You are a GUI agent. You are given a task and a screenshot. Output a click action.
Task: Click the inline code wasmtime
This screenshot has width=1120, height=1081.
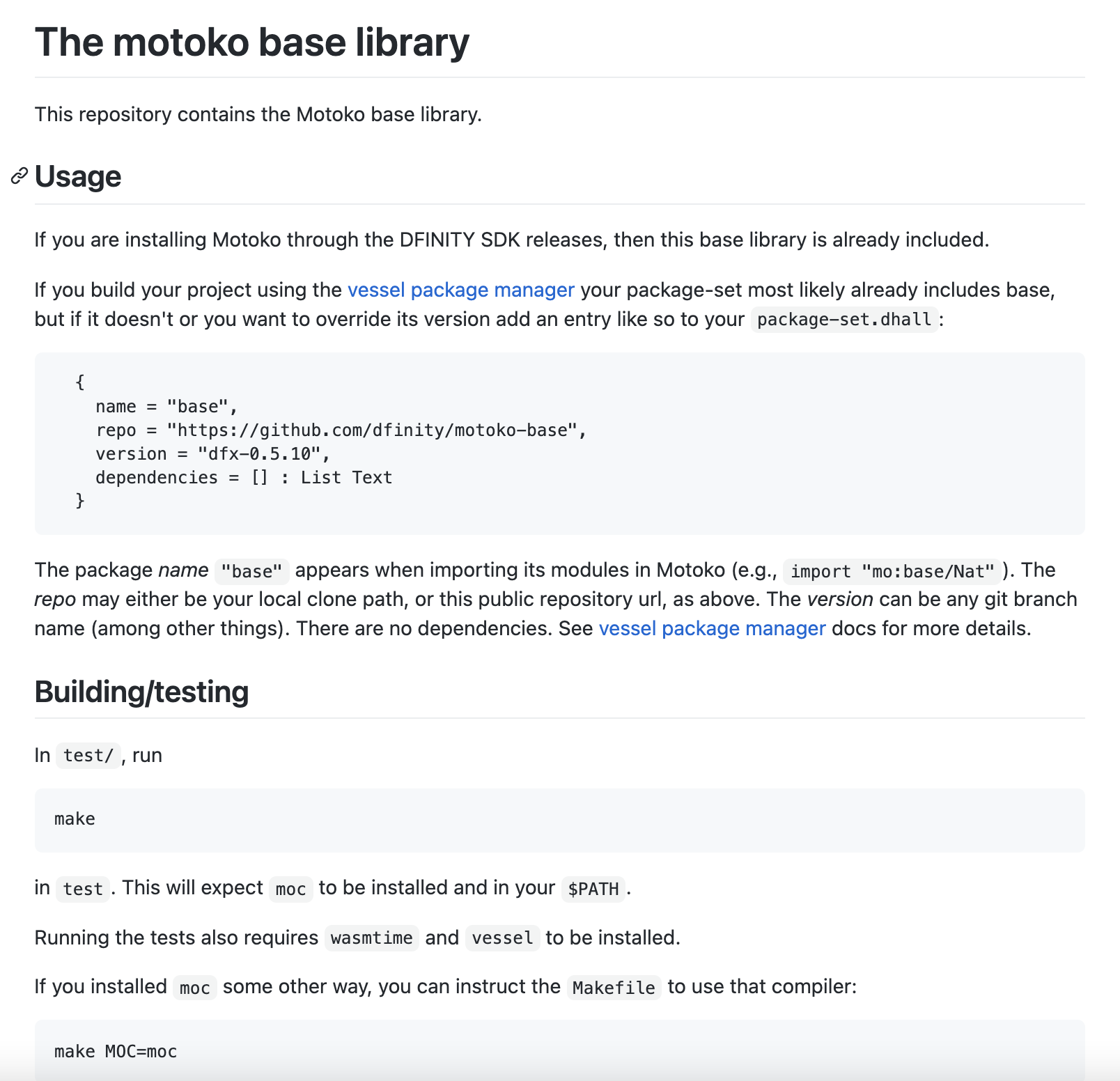tap(371, 938)
